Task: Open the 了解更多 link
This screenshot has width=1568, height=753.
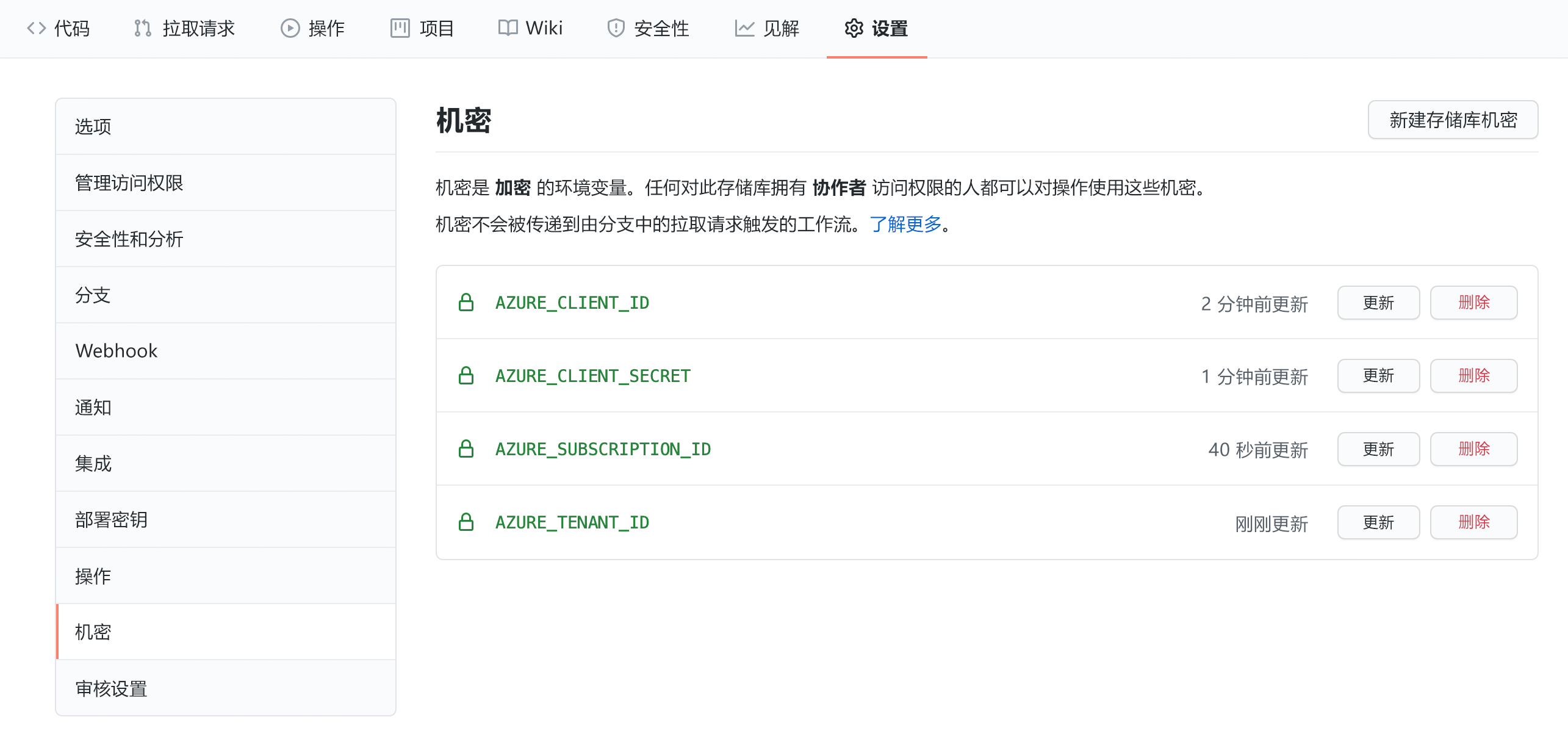Action: click(905, 224)
